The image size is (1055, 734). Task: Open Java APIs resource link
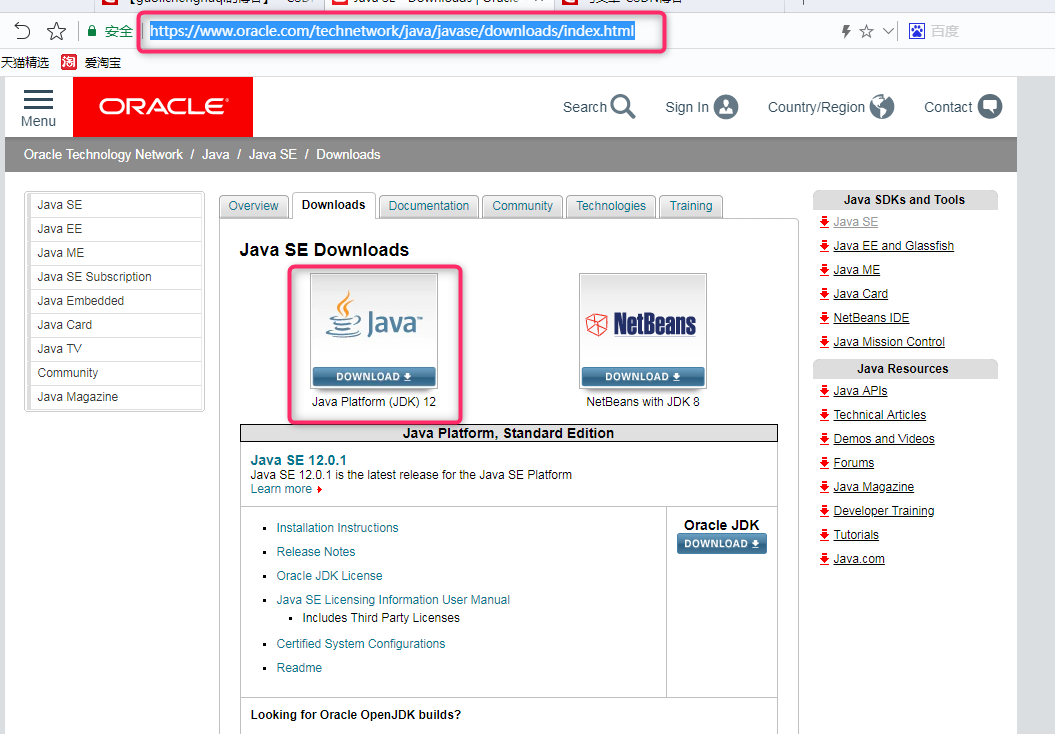pos(860,391)
